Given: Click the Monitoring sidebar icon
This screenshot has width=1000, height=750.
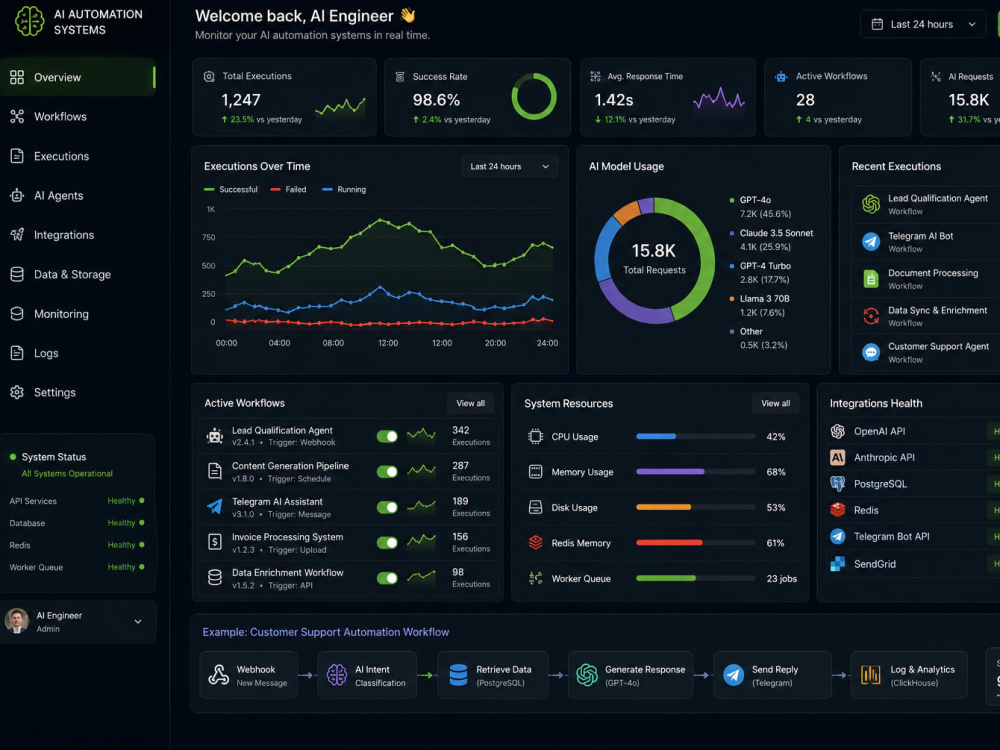Looking at the screenshot, I should pyautogui.click(x=17, y=314).
